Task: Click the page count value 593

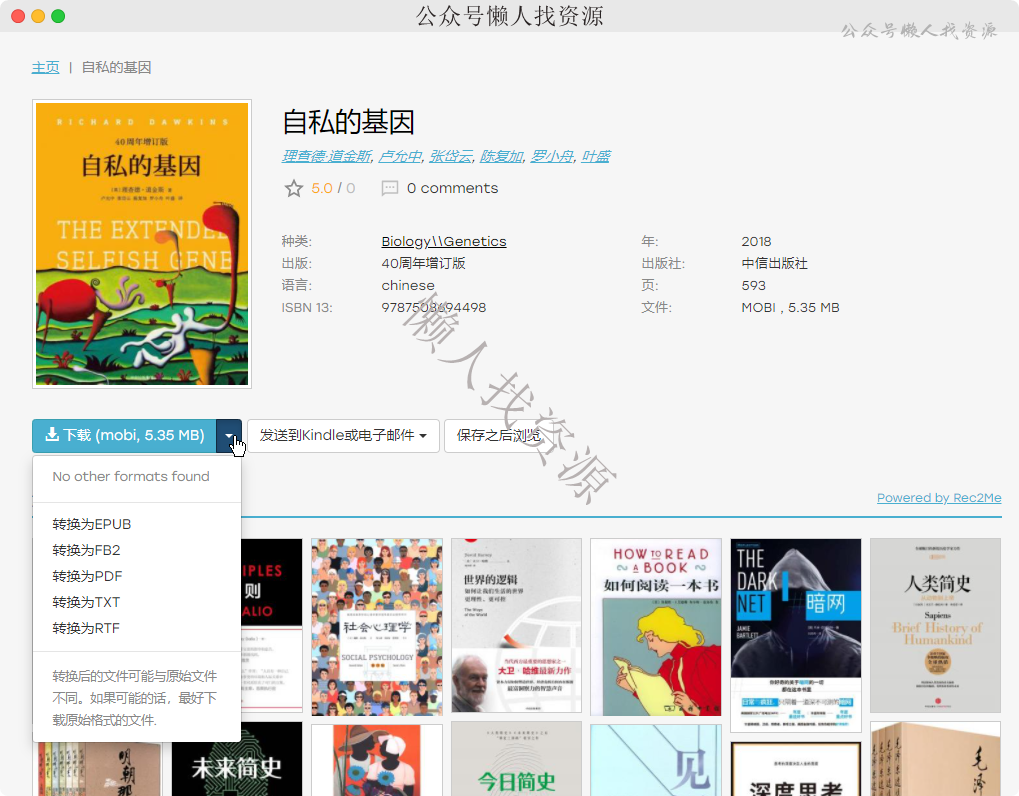Action: [x=754, y=286]
